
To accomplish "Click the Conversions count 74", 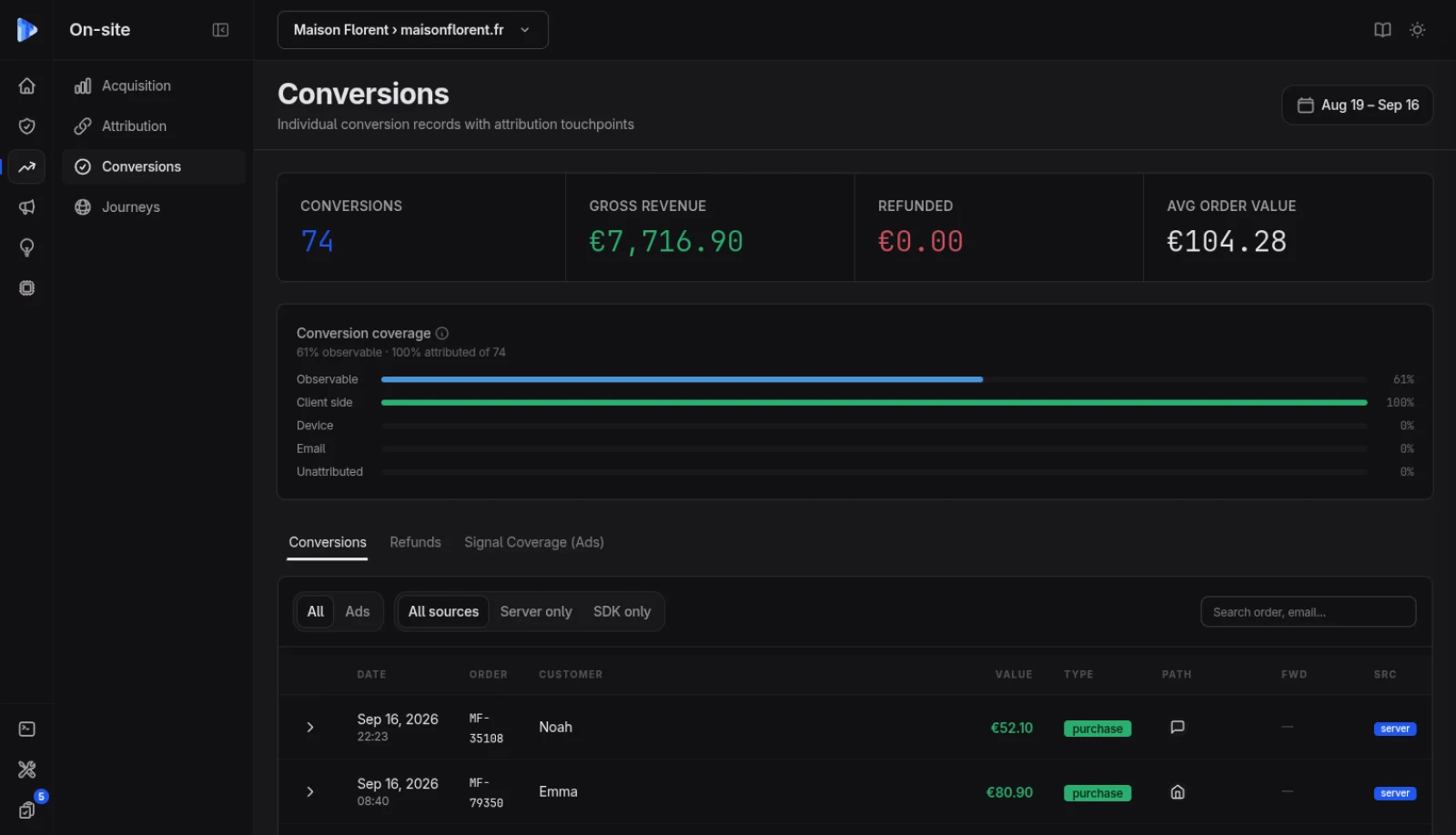I will pyautogui.click(x=317, y=241).
